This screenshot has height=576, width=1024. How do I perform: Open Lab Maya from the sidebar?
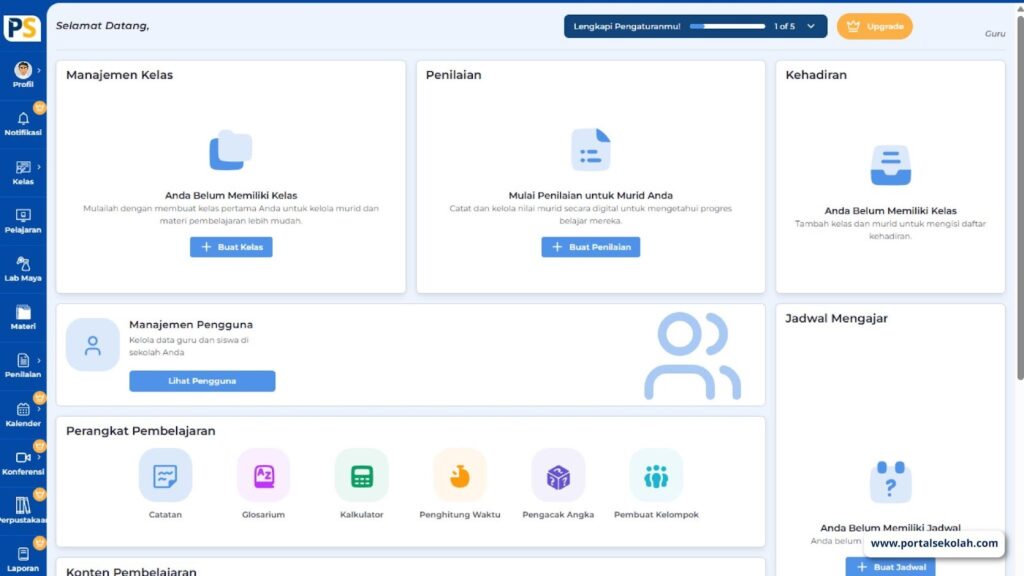(23, 268)
